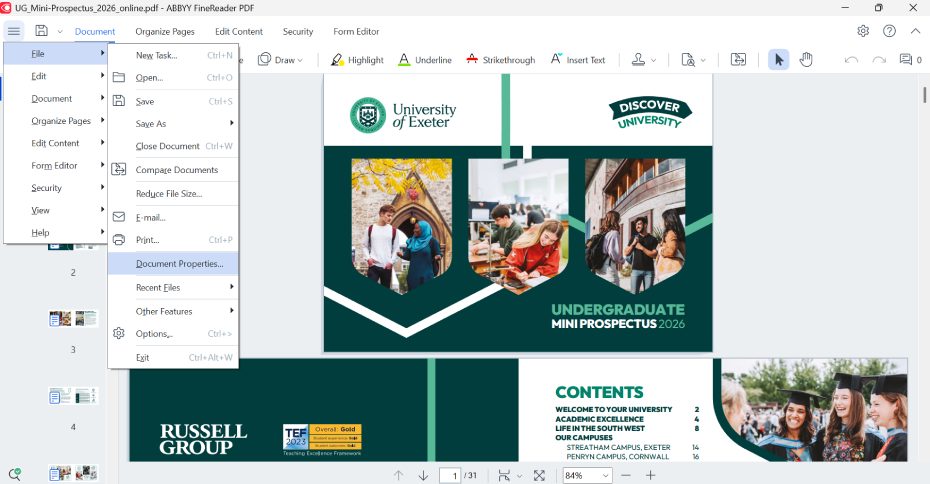Screen dimensions: 930x484
Task: Select page 3 thumbnail in sidebar
Action: point(73,319)
